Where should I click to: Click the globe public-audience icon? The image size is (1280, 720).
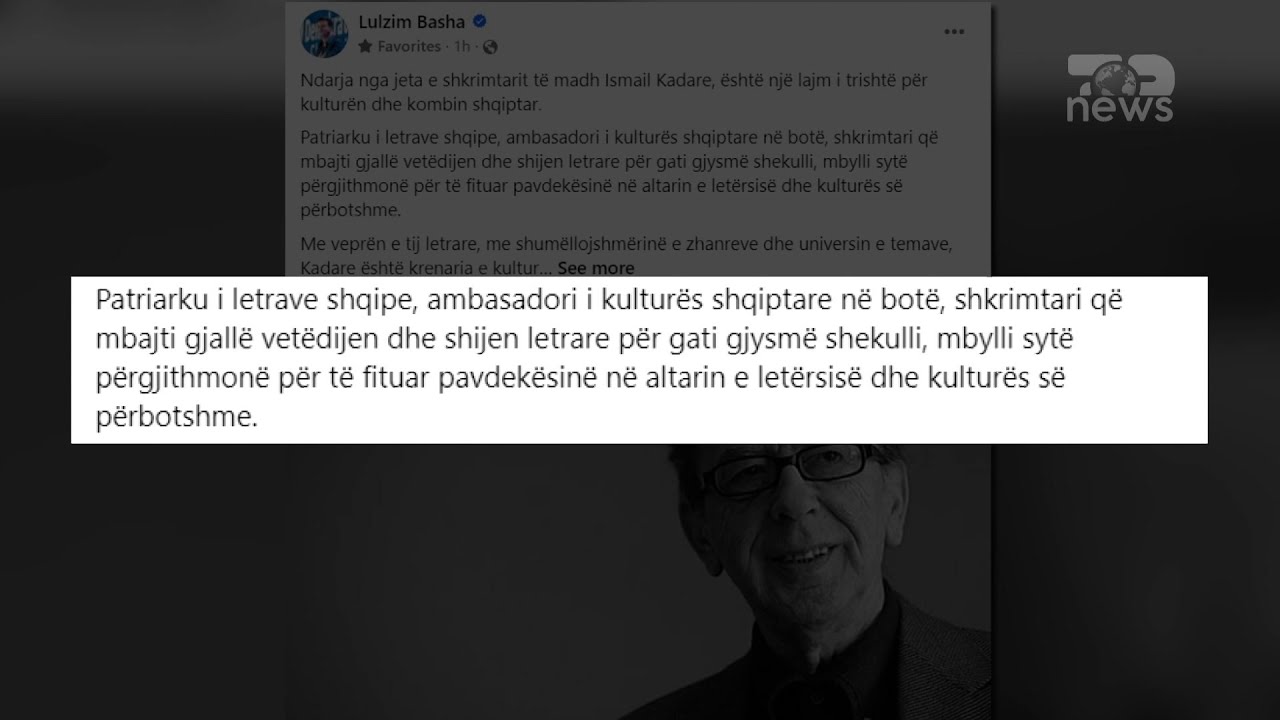click(x=490, y=46)
